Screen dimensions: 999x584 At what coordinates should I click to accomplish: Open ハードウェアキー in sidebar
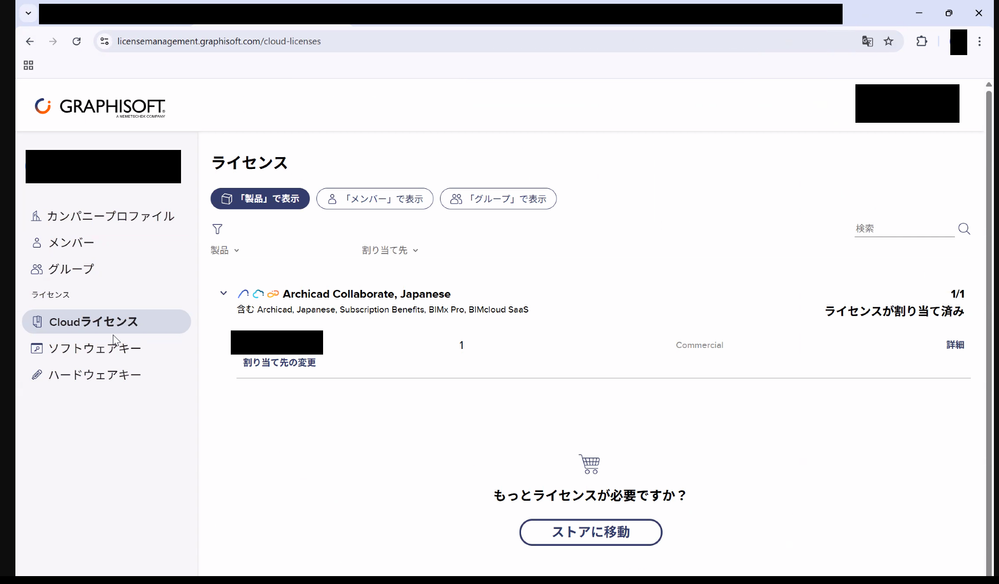point(86,375)
